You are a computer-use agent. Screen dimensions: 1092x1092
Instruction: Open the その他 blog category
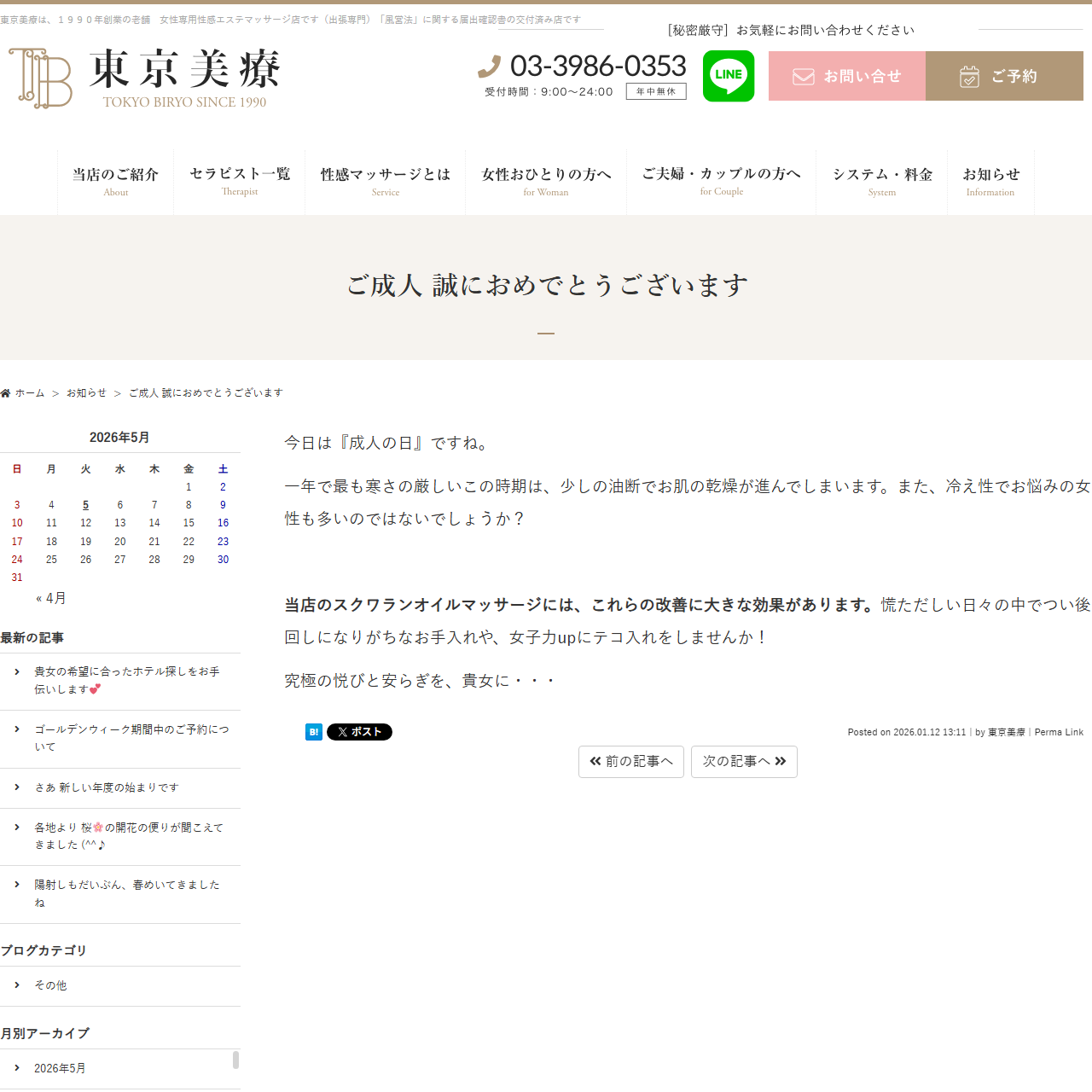(x=50, y=985)
